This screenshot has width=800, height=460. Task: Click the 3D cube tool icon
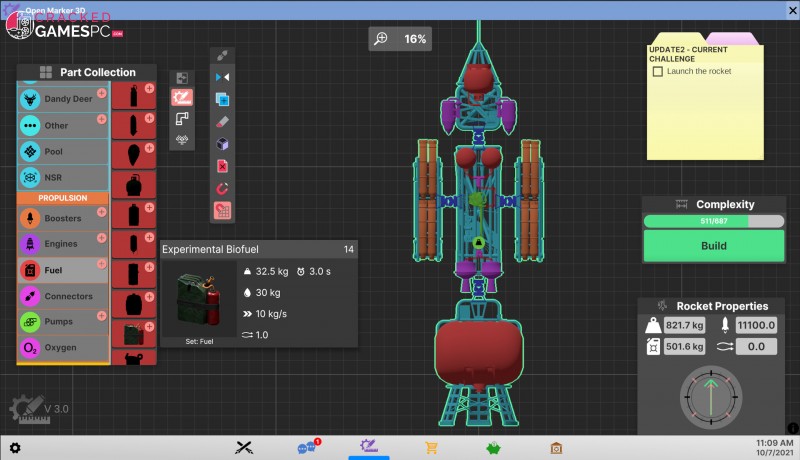click(x=223, y=143)
